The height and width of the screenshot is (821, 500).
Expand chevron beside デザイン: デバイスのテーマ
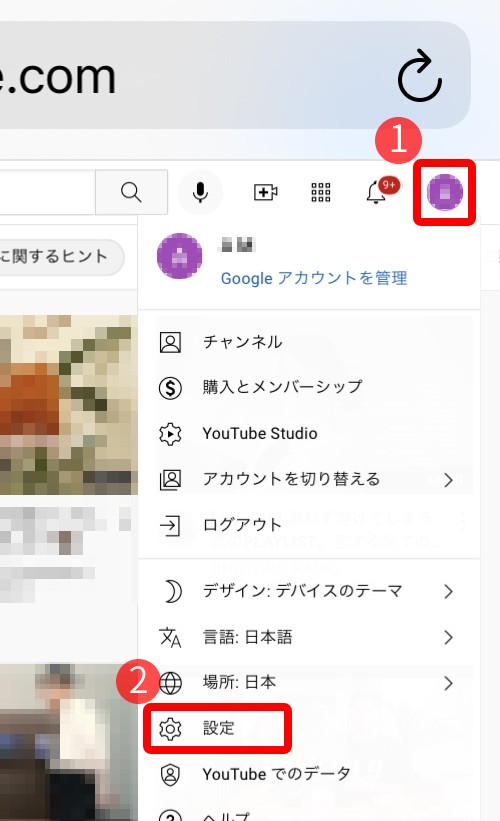coord(448,592)
